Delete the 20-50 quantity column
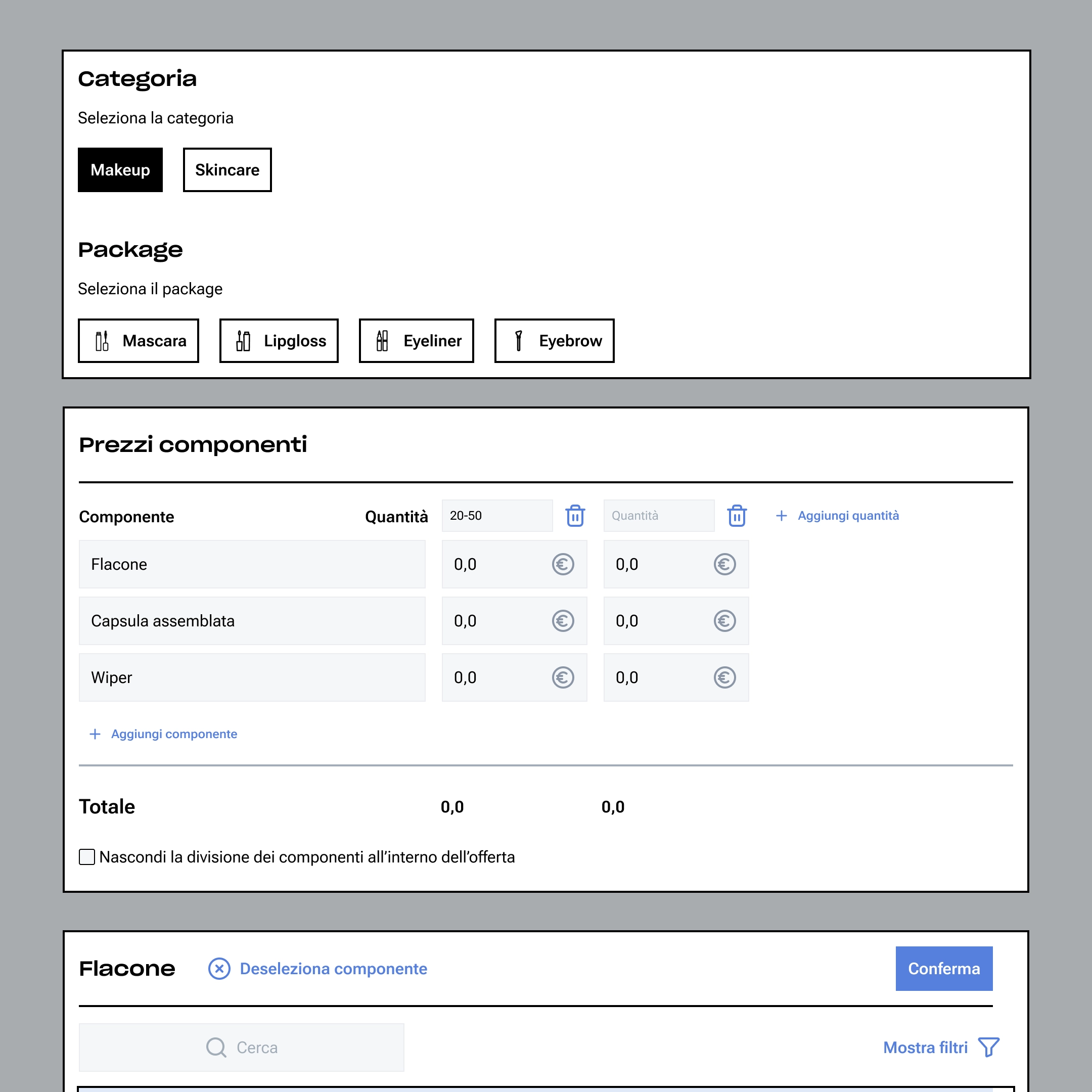 point(575,516)
